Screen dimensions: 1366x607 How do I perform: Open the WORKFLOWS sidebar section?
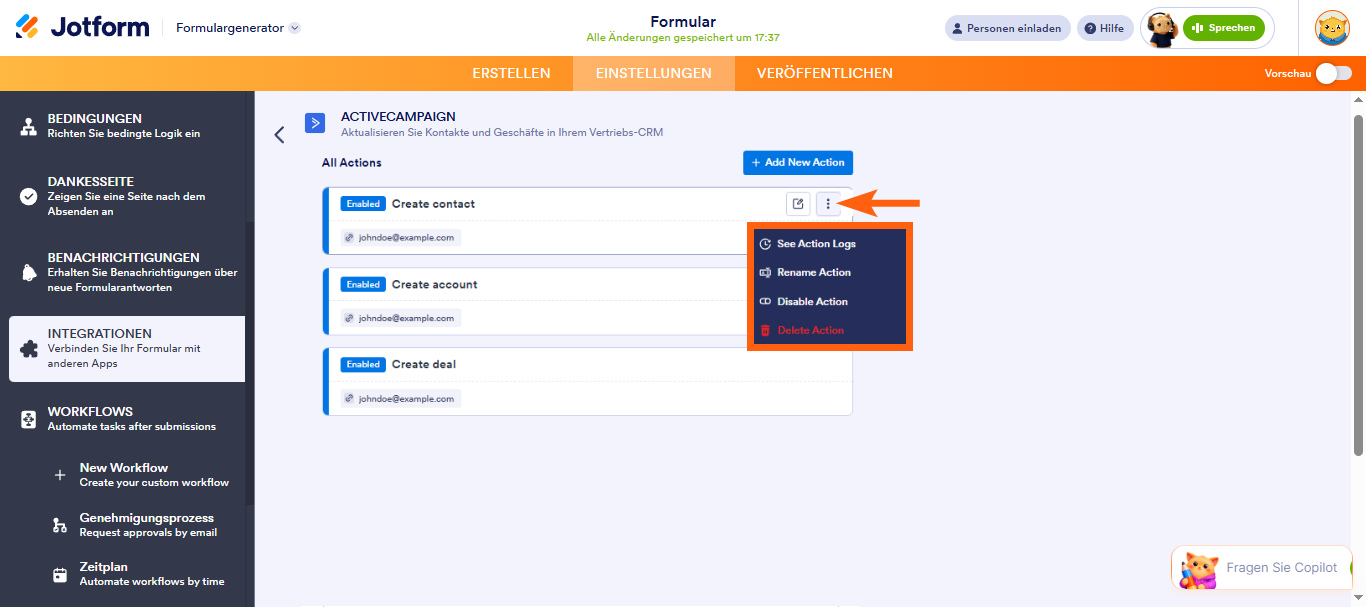(x=127, y=418)
